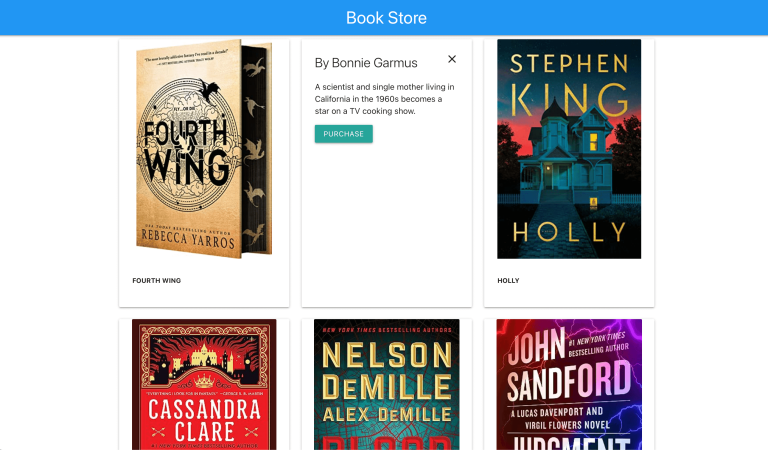Viewport: 768px width, 450px height.
Task: Click the Purchase button
Action: [343, 134]
